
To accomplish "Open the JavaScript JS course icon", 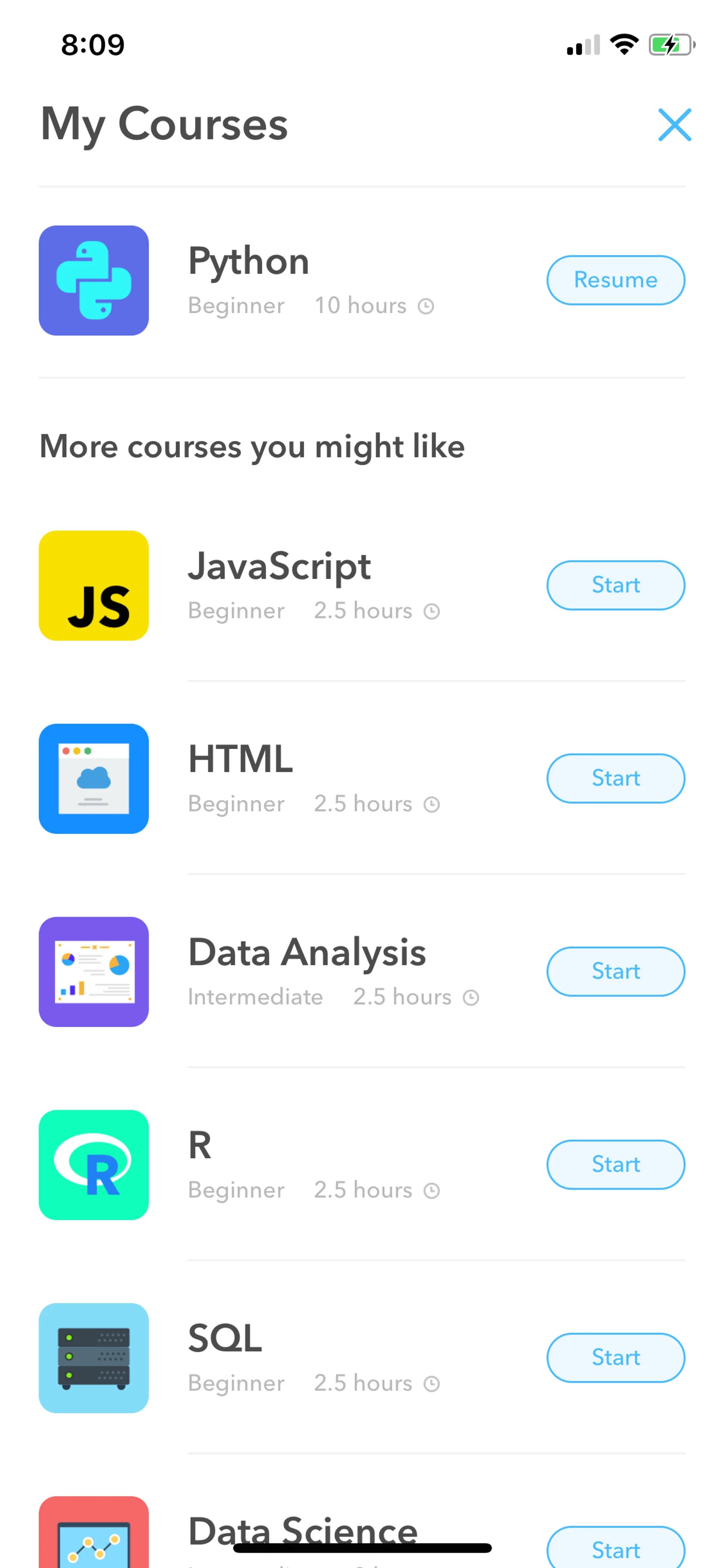I will [x=94, y=585].
